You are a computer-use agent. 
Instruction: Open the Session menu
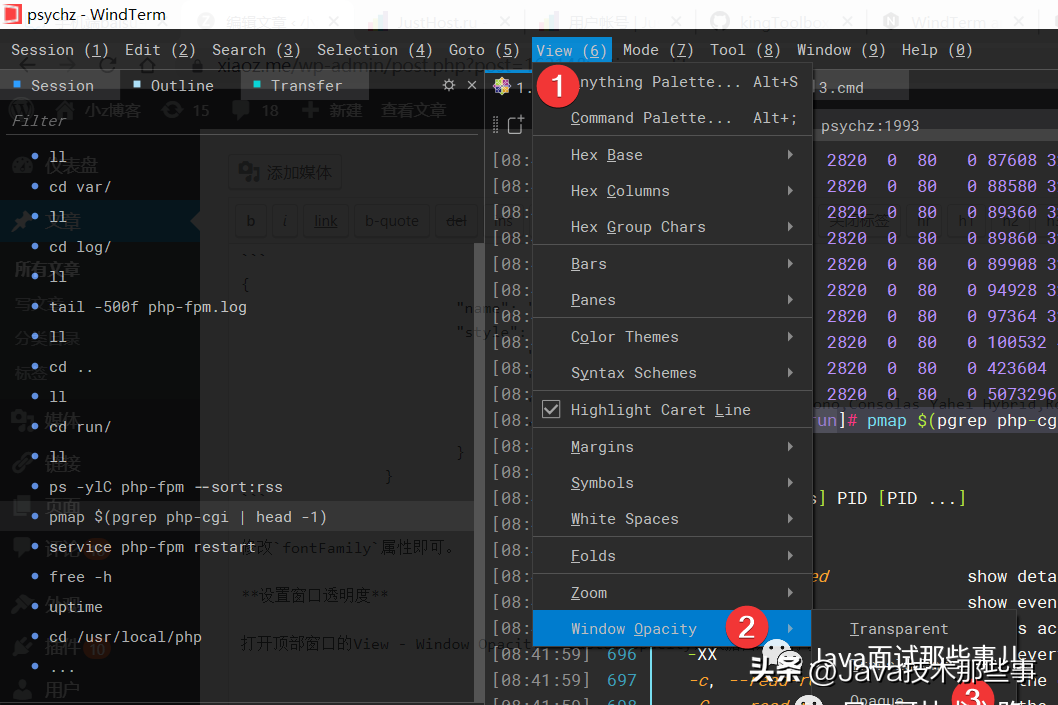coord(59,50)
